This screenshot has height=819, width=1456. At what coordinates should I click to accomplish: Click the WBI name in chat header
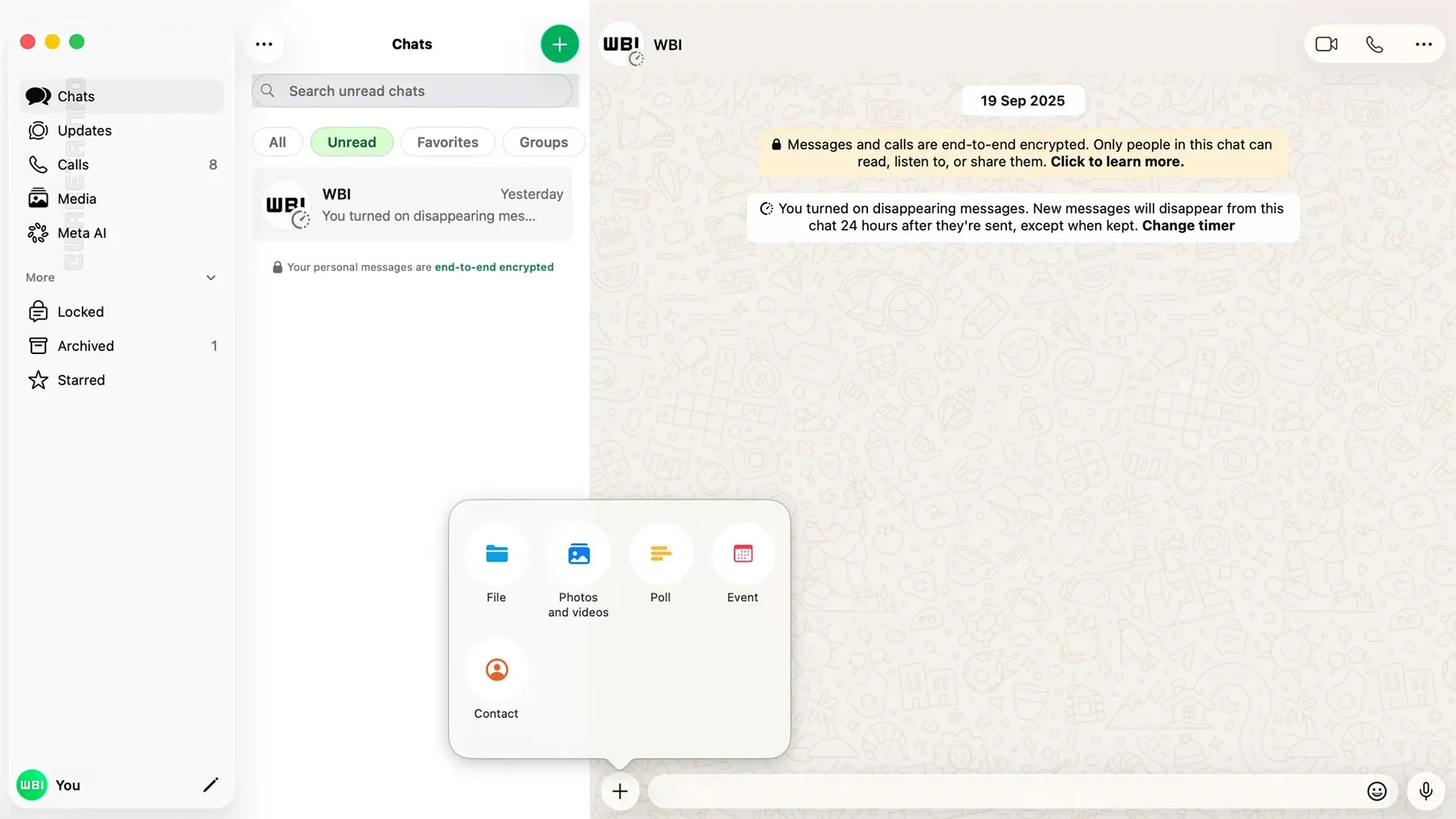(x=667, y=45)
